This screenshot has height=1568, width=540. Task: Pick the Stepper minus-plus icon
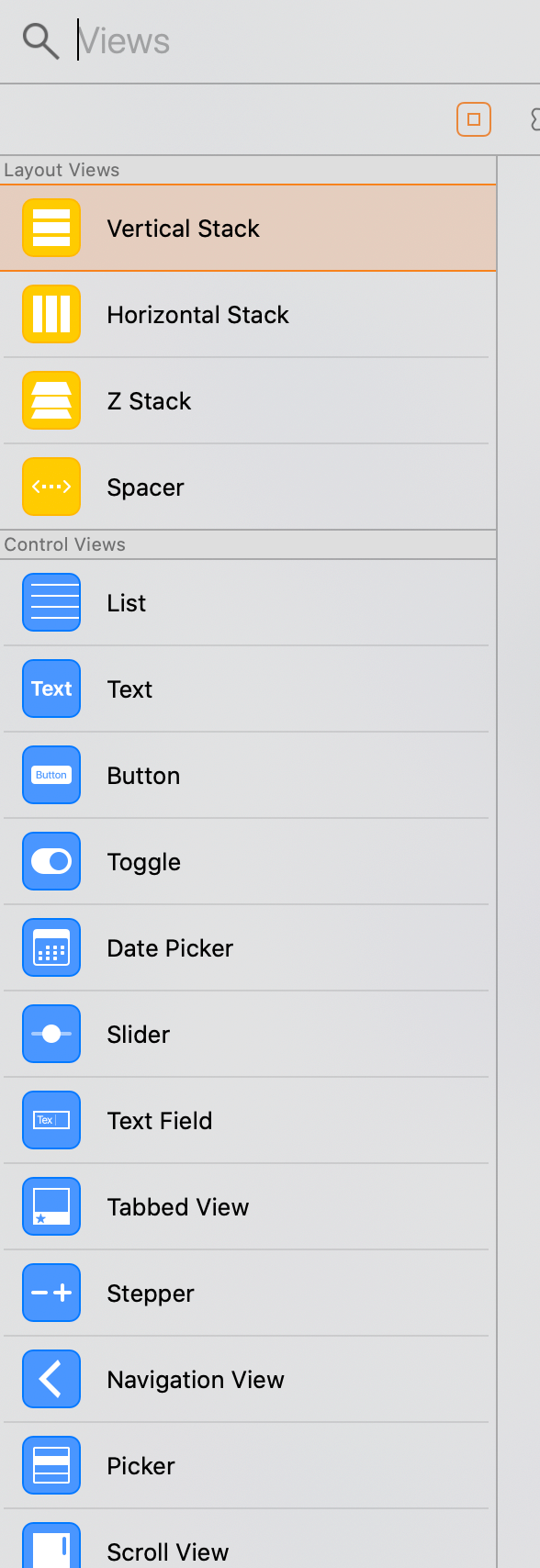click(51, 1293)
